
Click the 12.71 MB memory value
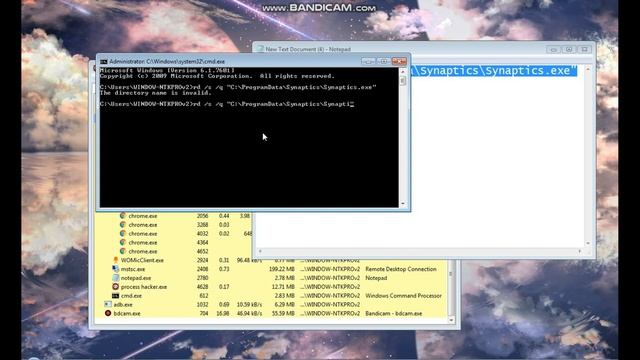pos(283,287)
